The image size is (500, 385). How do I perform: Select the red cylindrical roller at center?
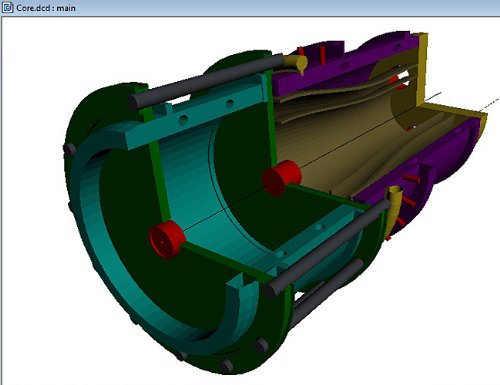tap(282, 177)
